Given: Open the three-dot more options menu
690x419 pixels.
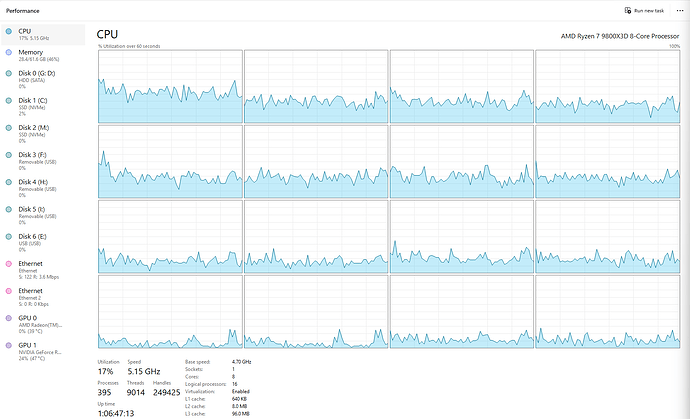Looking at the screenshot, I should coord(680,11).
